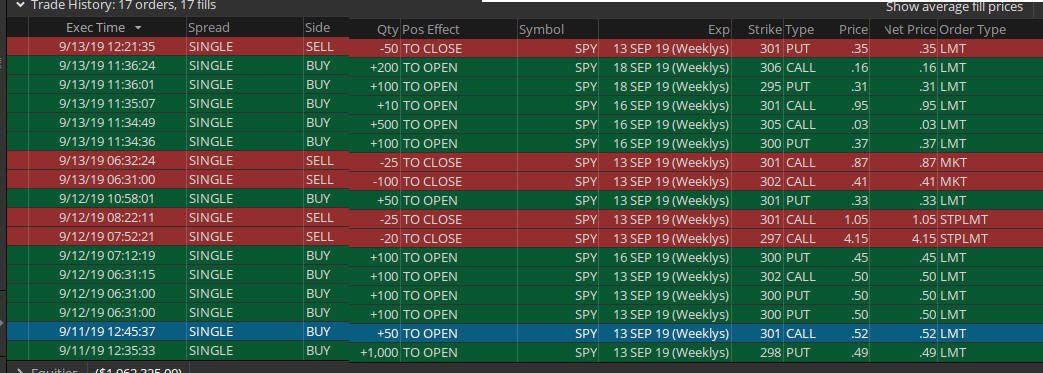
Task: Expand the Equities section arrow
Action: (19, 370)
